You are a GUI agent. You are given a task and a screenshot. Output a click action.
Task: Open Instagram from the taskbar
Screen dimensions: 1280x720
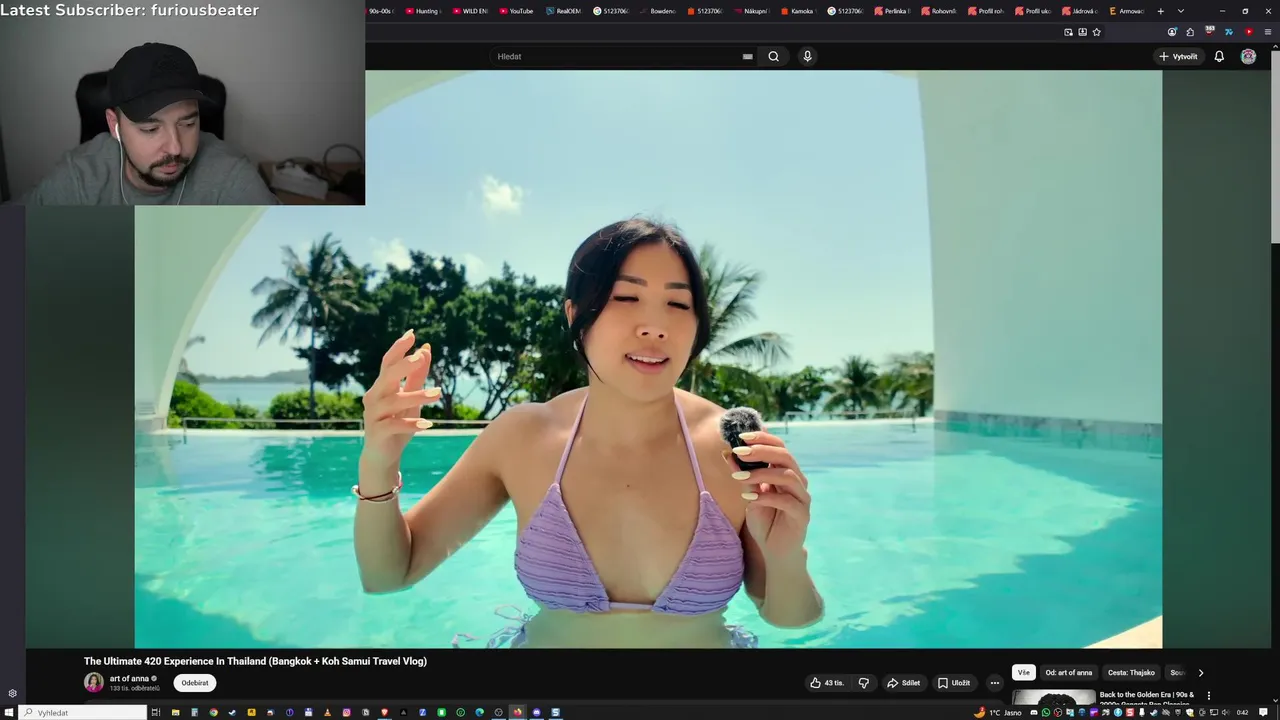pyautogui.click(x=346, y=712)
